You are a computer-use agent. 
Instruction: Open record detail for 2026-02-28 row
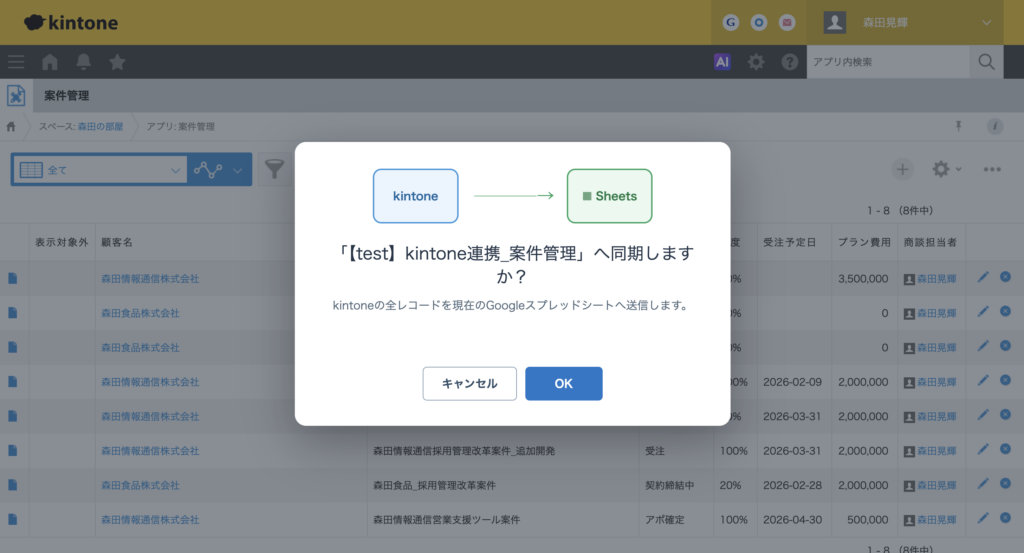coord(12,485)
